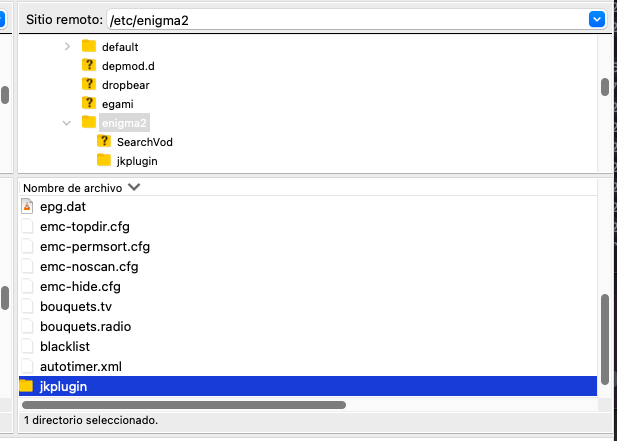Expand the default folder tree node
Screen dimensions: 617x441
pyautogui.click(x=67, y=47)
